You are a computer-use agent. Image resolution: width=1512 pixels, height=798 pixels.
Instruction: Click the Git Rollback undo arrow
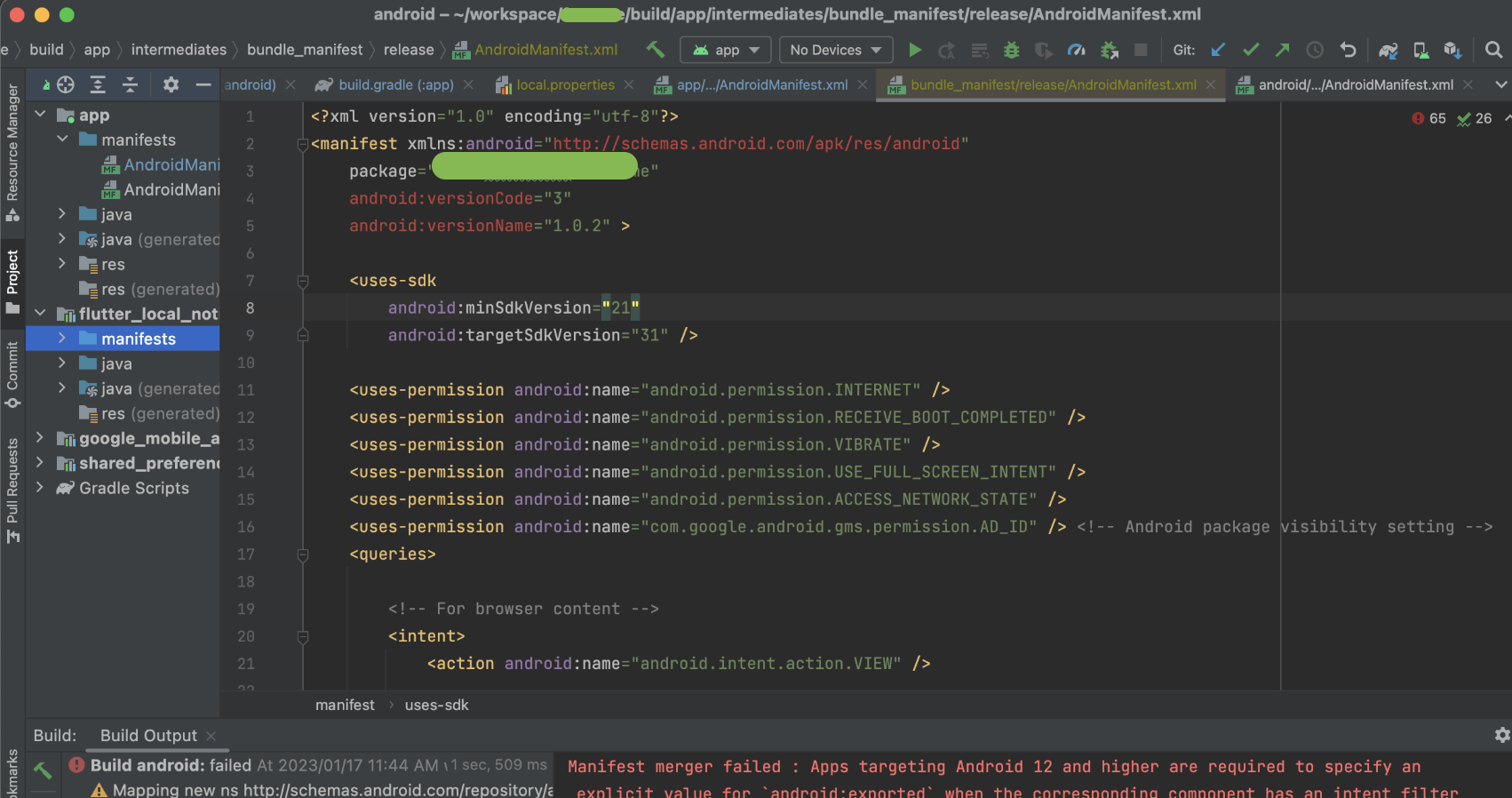[1348, 50]
